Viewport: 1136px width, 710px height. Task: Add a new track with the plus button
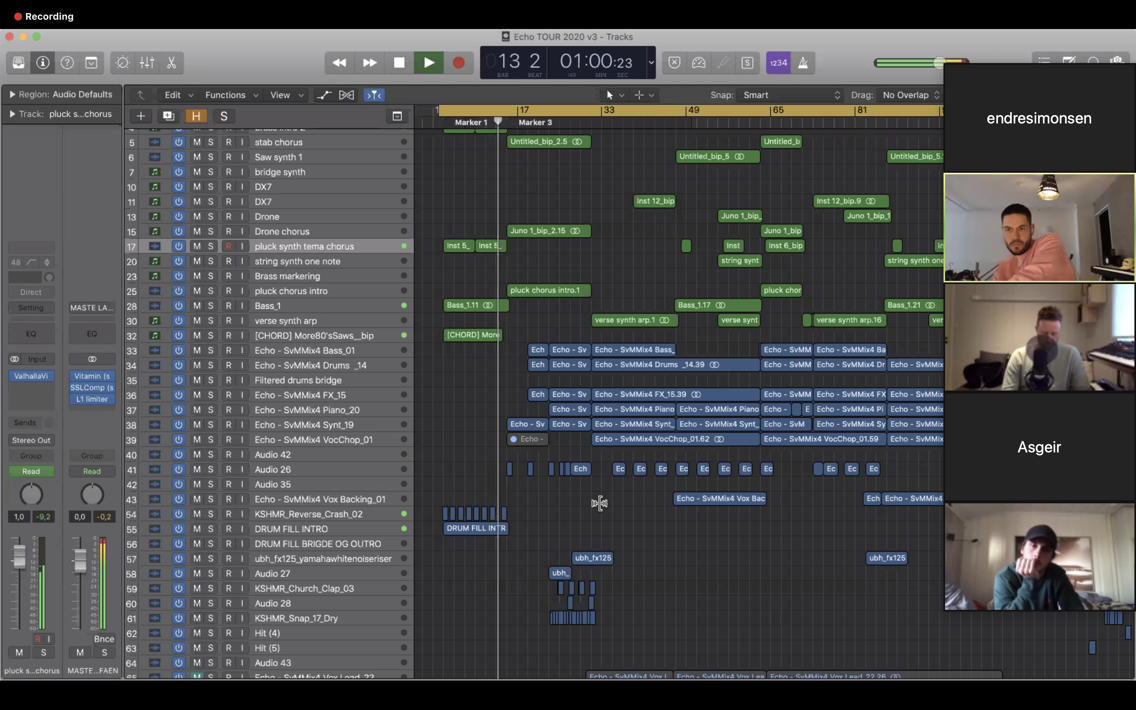[141, 116]
